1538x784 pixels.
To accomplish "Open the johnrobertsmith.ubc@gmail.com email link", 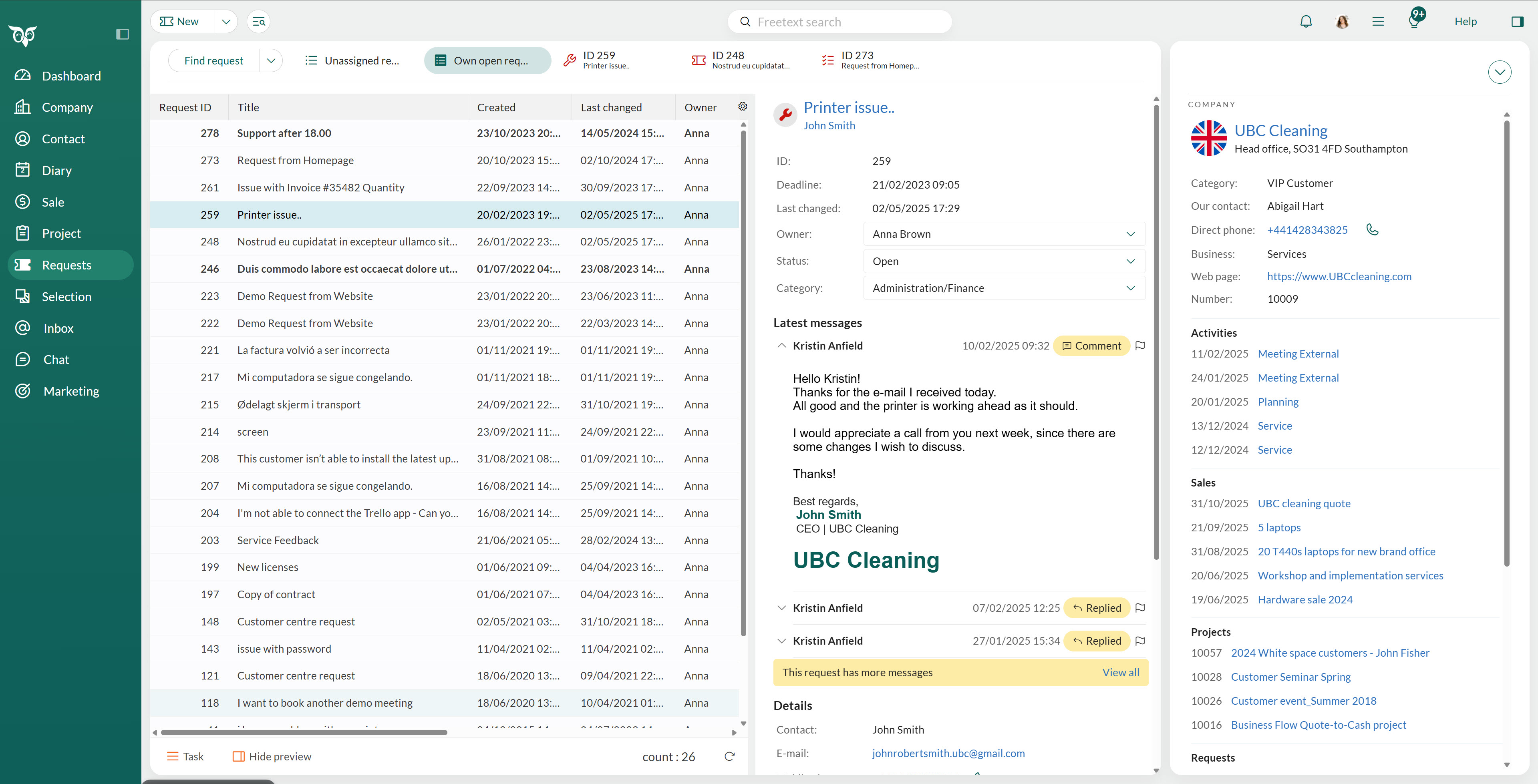I will tap(948, 754).
